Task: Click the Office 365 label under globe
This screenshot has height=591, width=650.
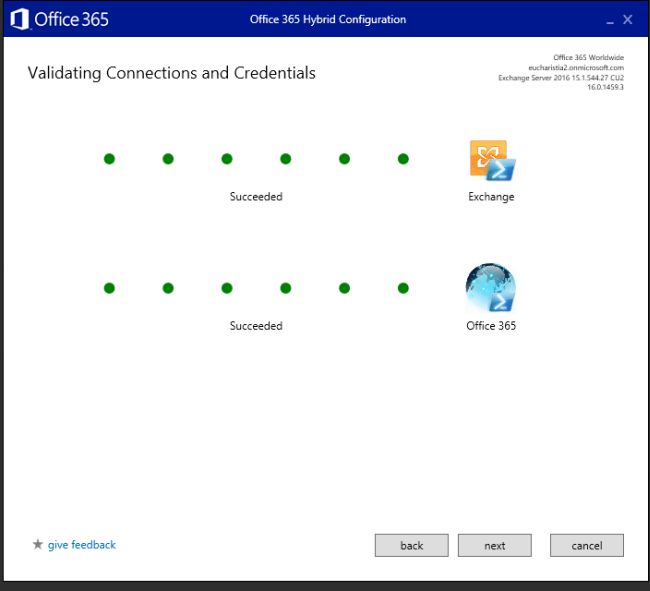Action: click(491, 326)
